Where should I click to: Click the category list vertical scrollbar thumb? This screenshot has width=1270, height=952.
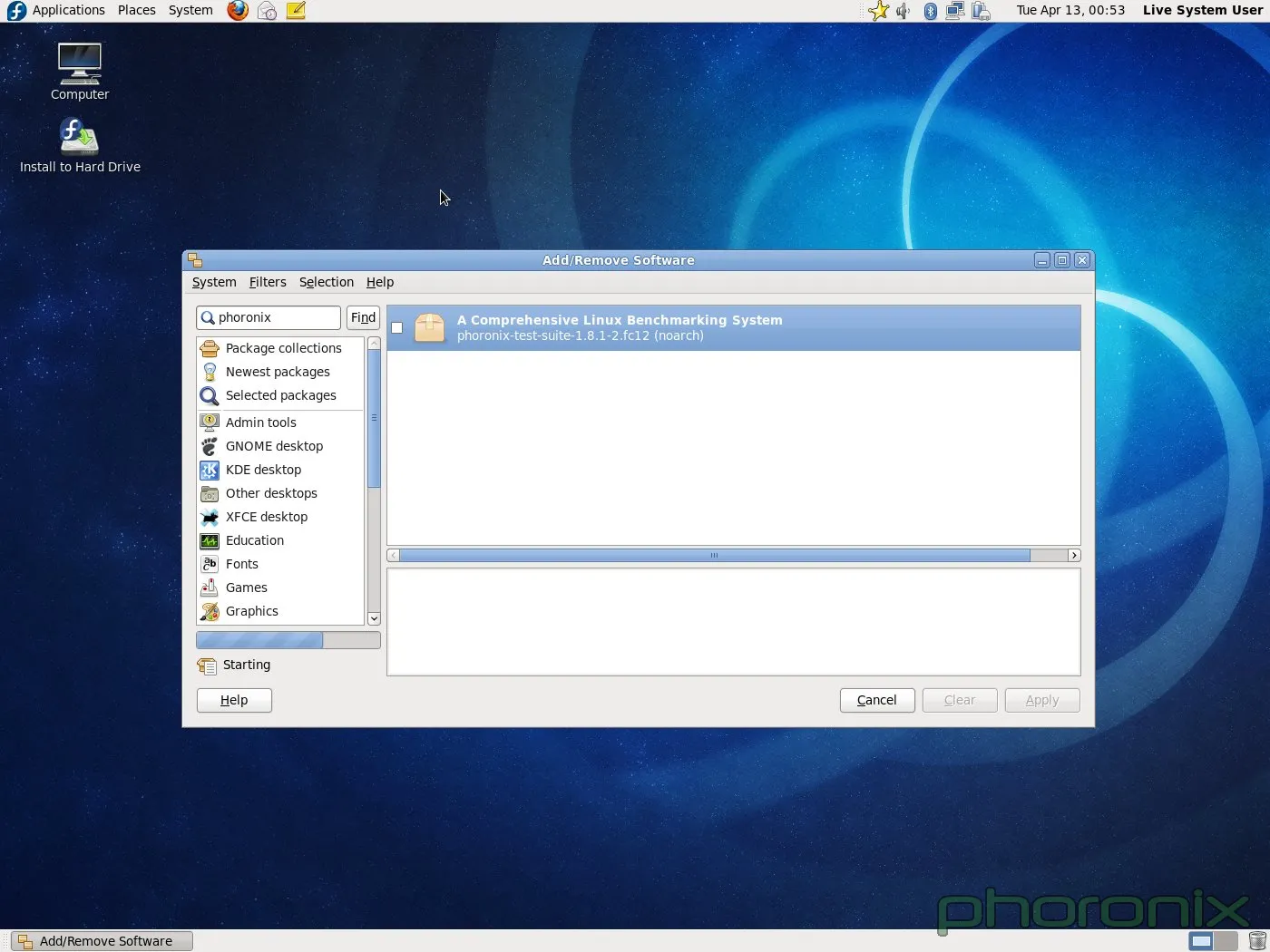pyautogui.click(x=374, y=419)
